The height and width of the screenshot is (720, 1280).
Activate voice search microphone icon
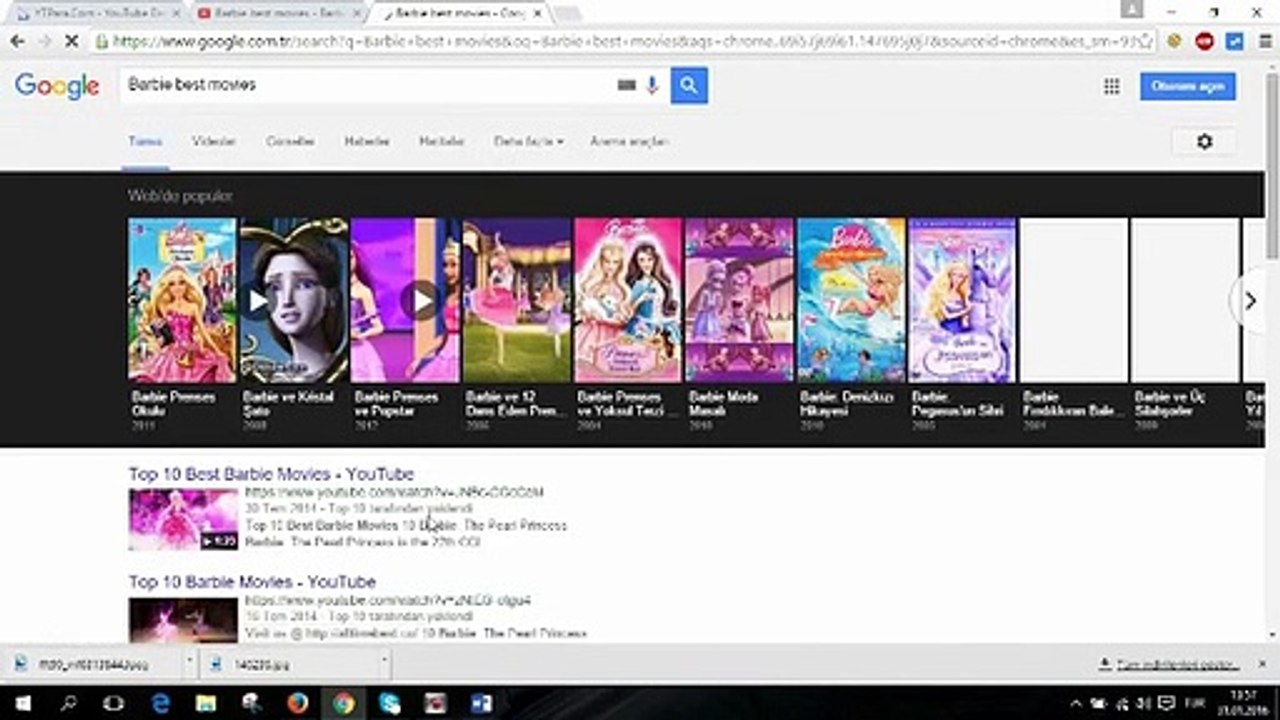click(652, 86)
